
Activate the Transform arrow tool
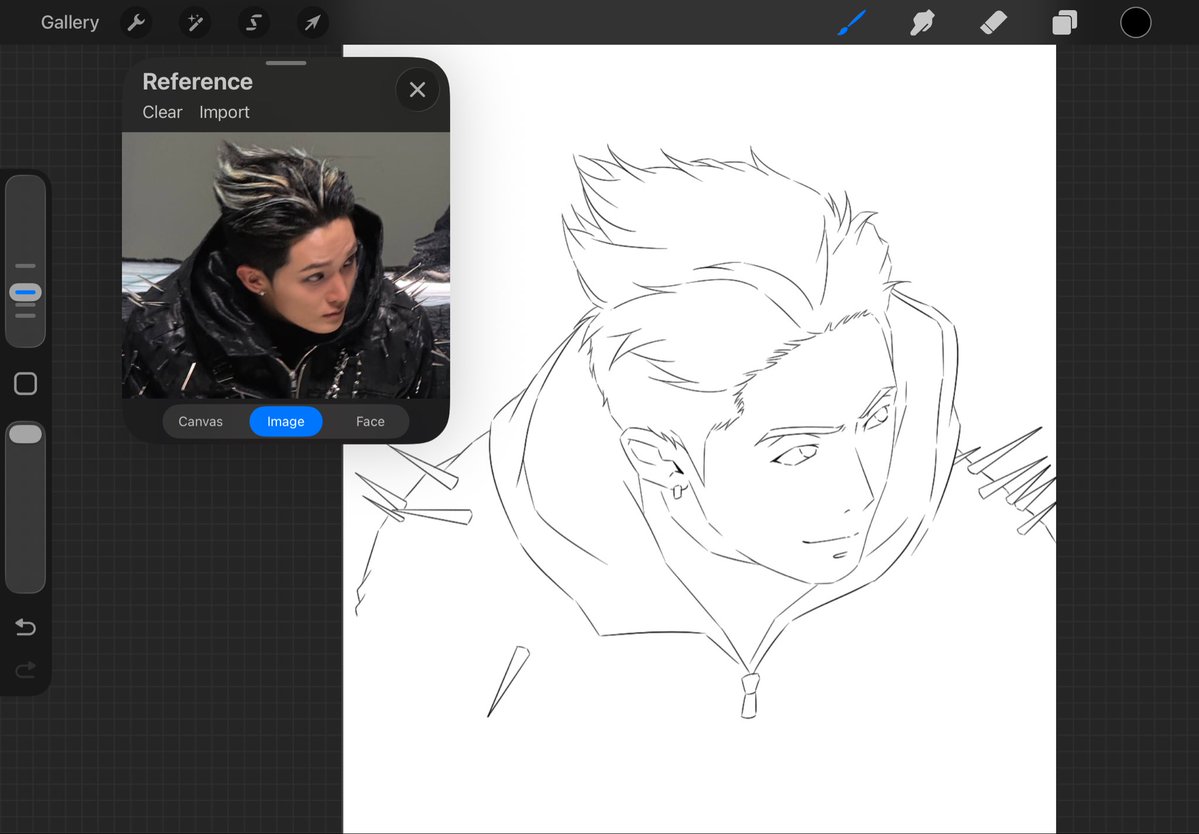[312, 23]
